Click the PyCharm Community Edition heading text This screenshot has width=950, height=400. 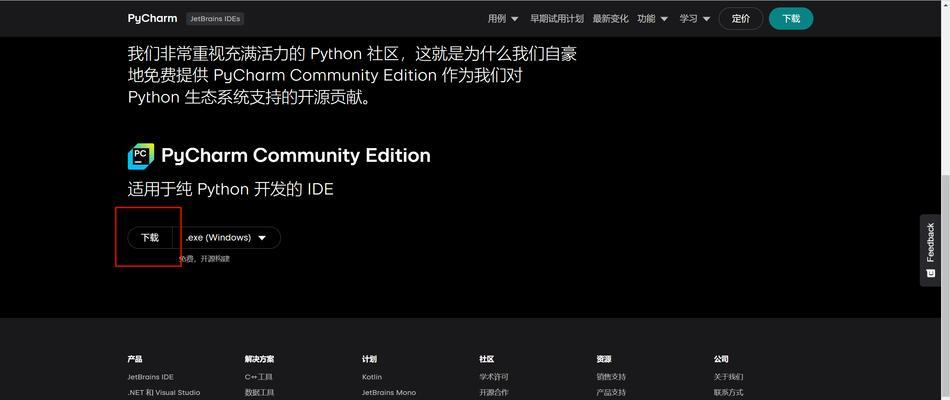(x=296, y=156)
